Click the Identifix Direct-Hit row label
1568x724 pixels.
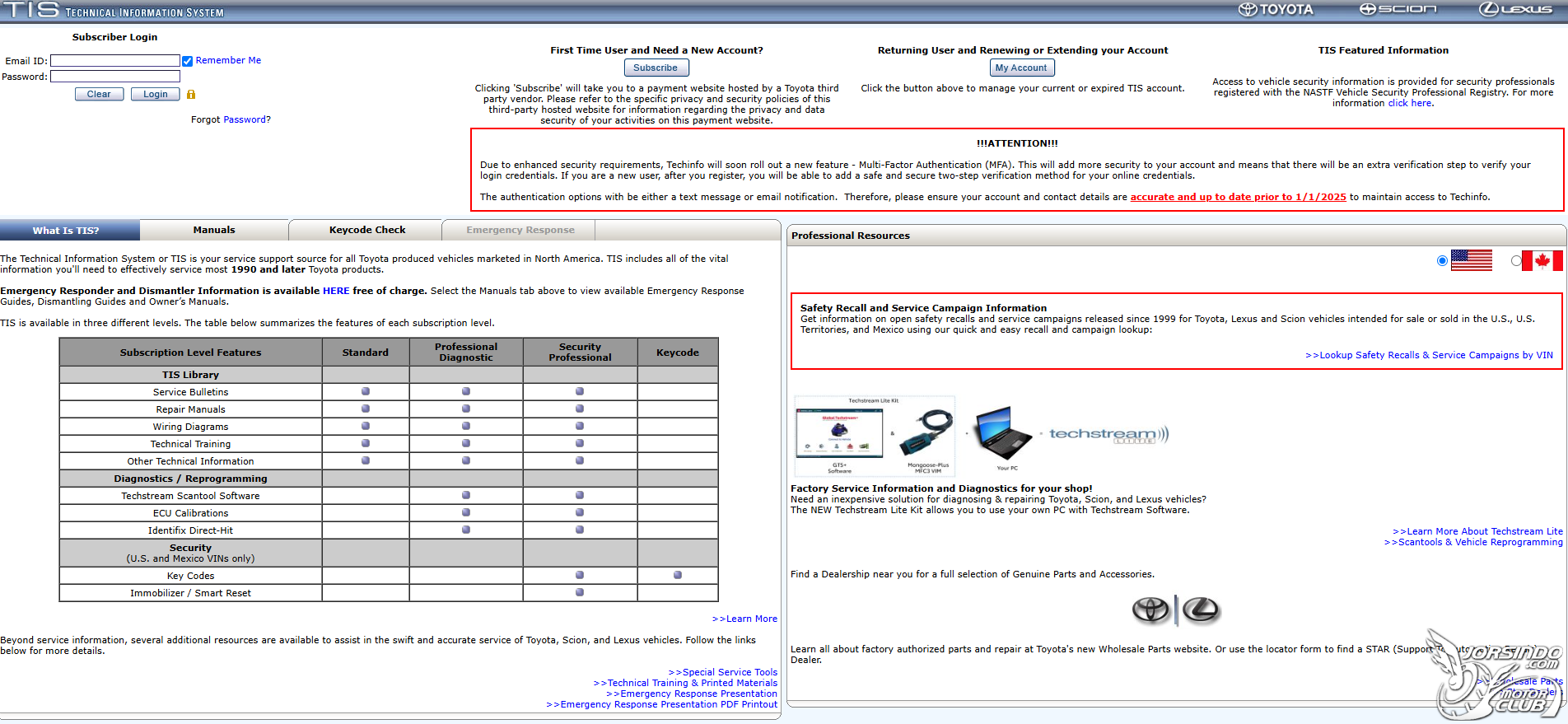(190, 531)
